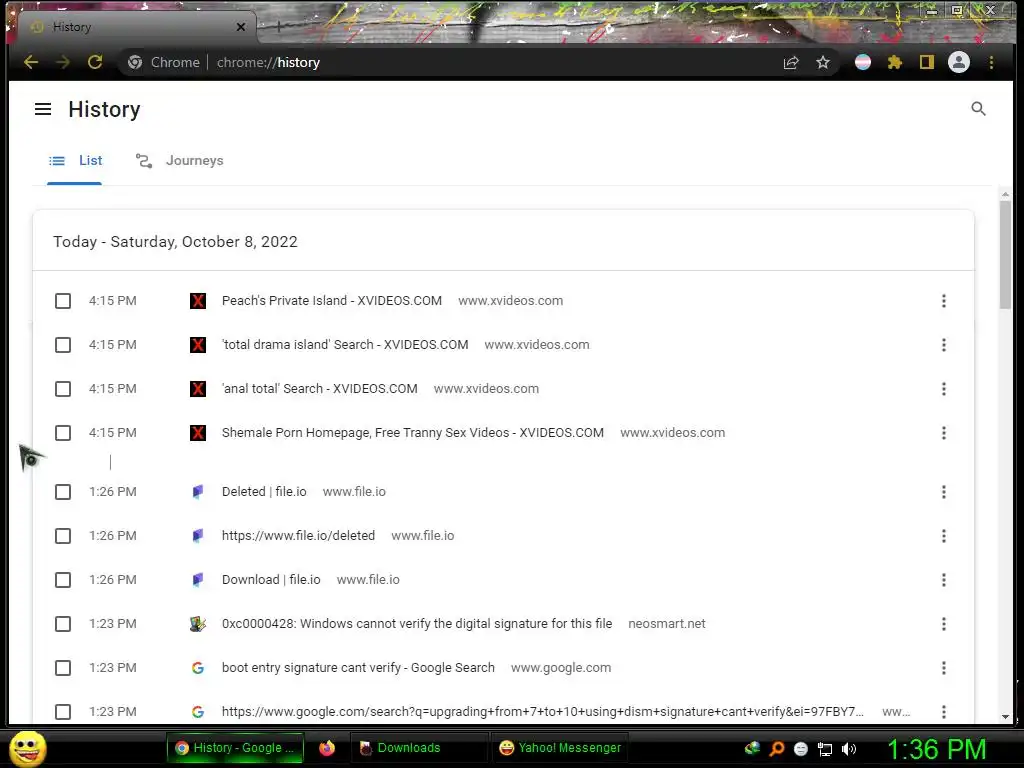Open the 'https://www.file.io/deleted' link
This screenshot has width=1024, height=768.
[x=298, y=536]
